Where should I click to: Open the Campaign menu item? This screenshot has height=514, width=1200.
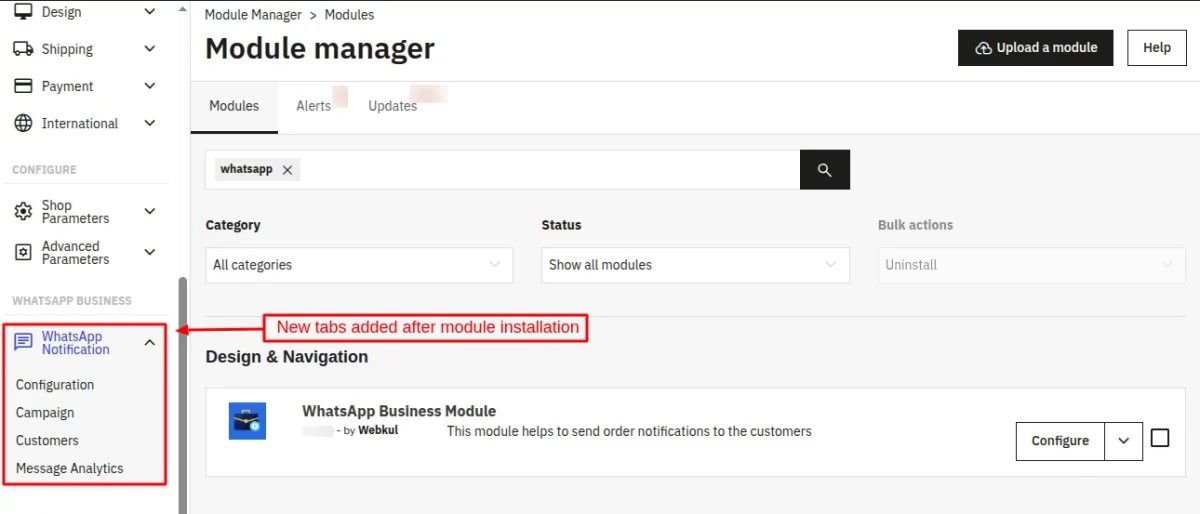point(45,413)
